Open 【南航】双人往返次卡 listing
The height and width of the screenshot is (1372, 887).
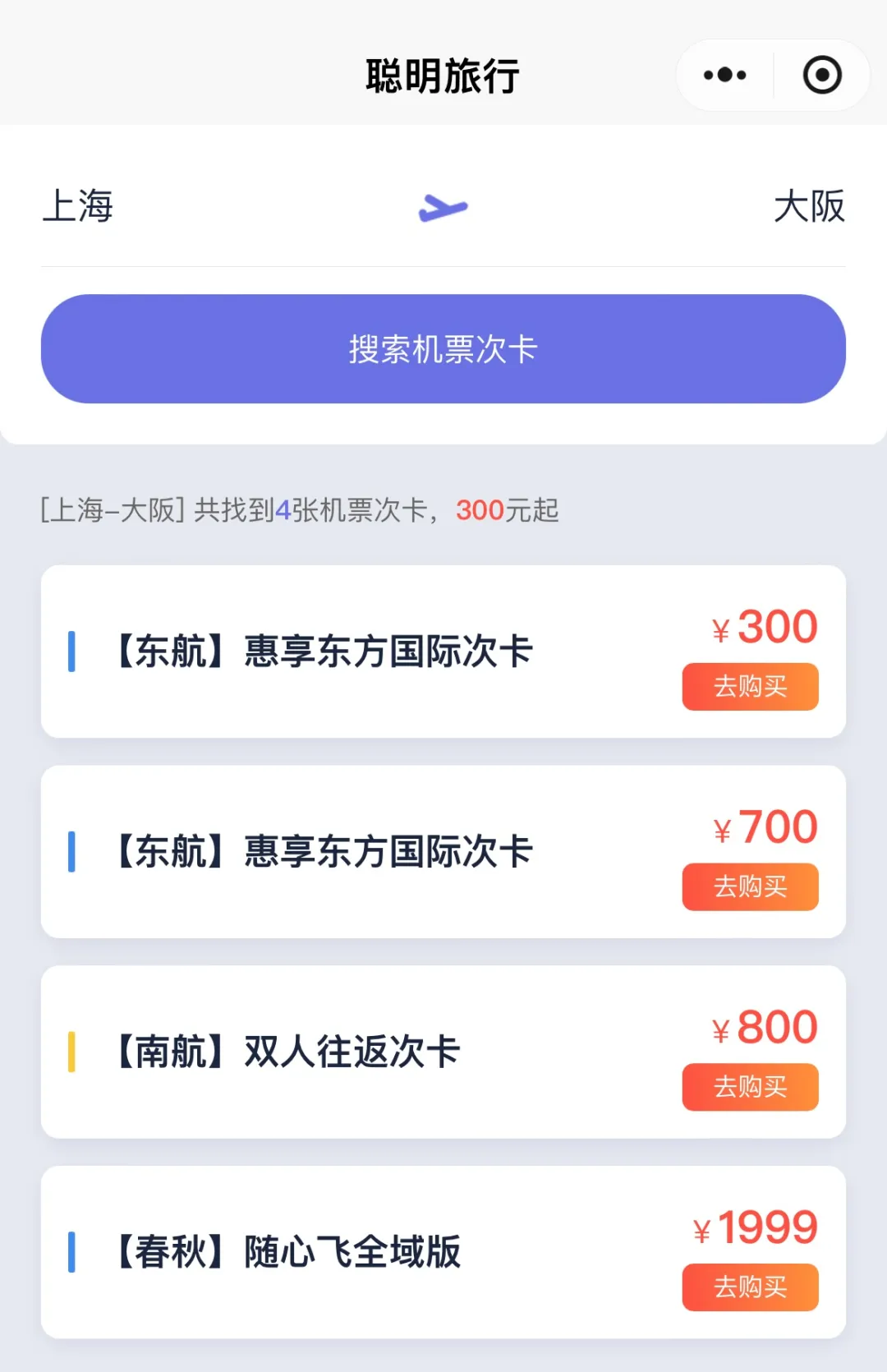(x=286, y=1052)
